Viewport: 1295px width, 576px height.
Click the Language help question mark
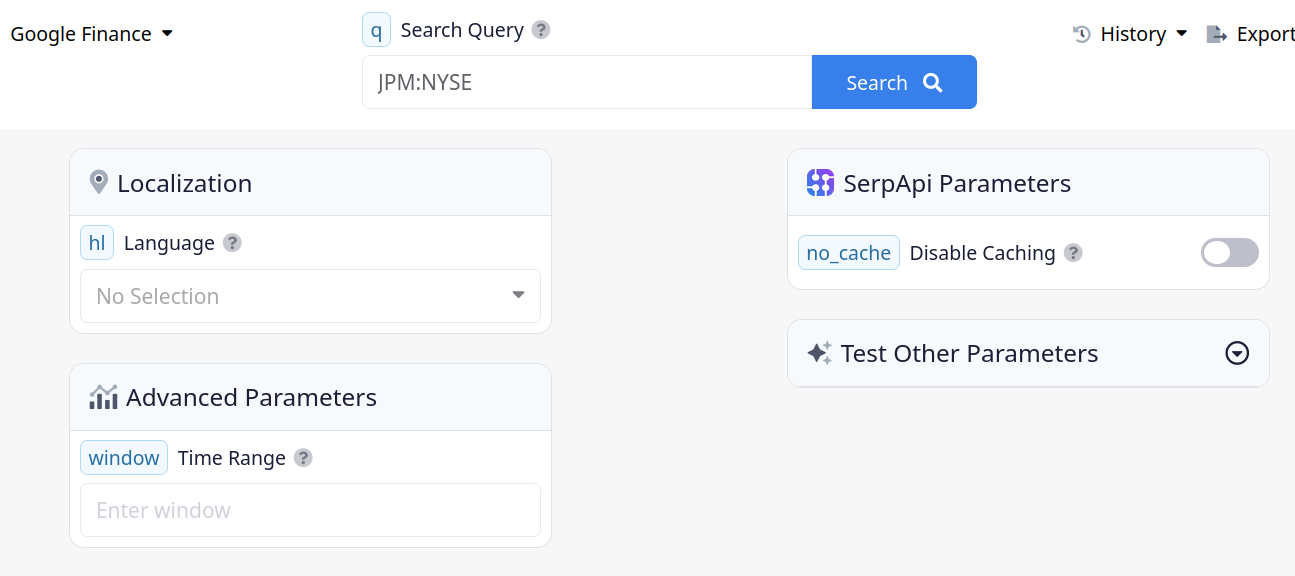click(x=232, y=243)
